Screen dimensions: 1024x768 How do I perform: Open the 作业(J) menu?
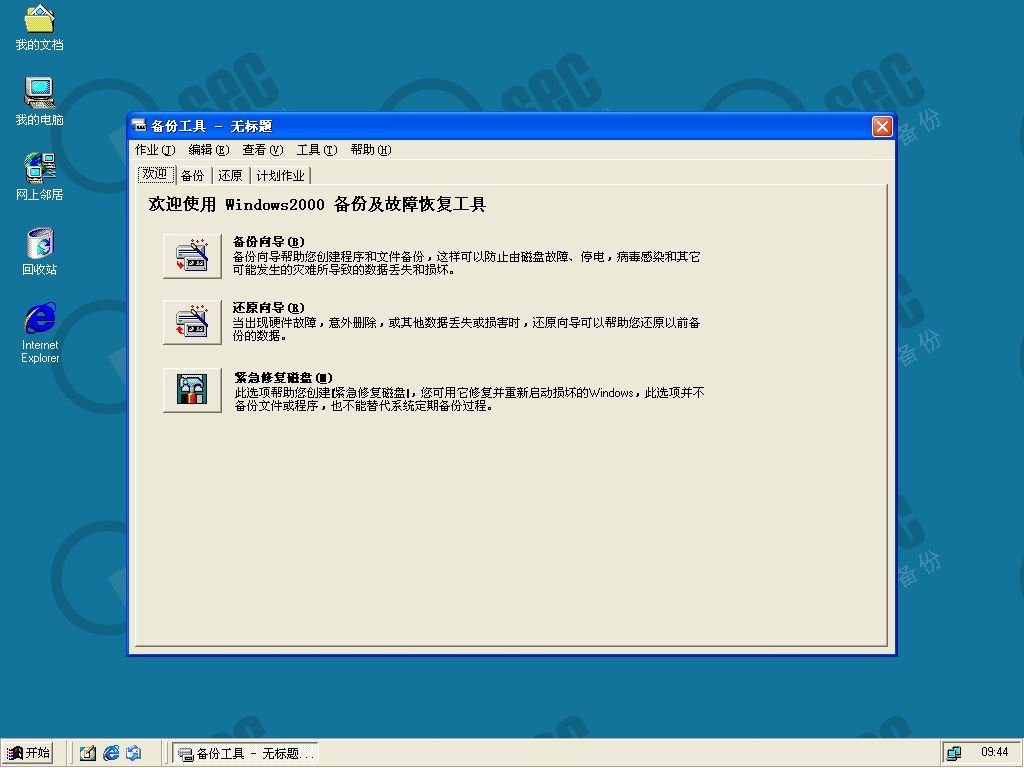(x=155, y=150)
